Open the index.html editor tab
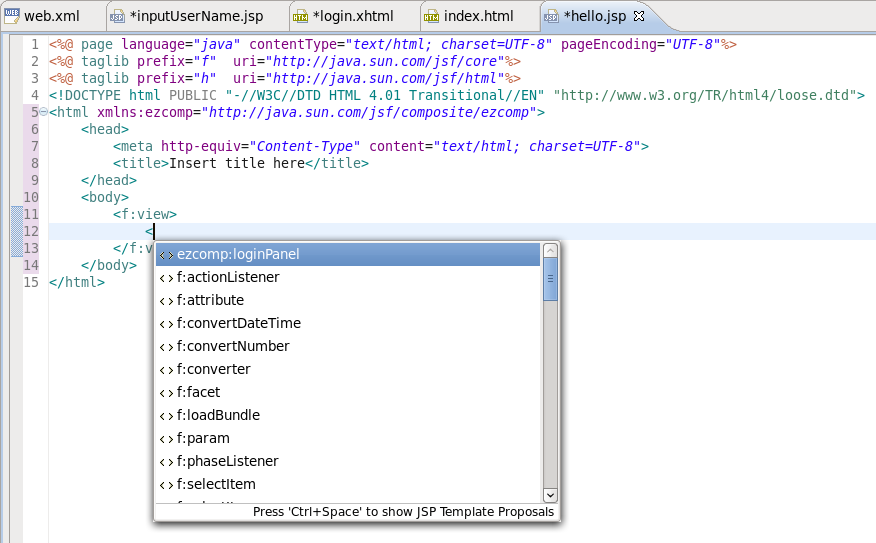The height and width of the screenshot is (543, 876). [478, 16]
